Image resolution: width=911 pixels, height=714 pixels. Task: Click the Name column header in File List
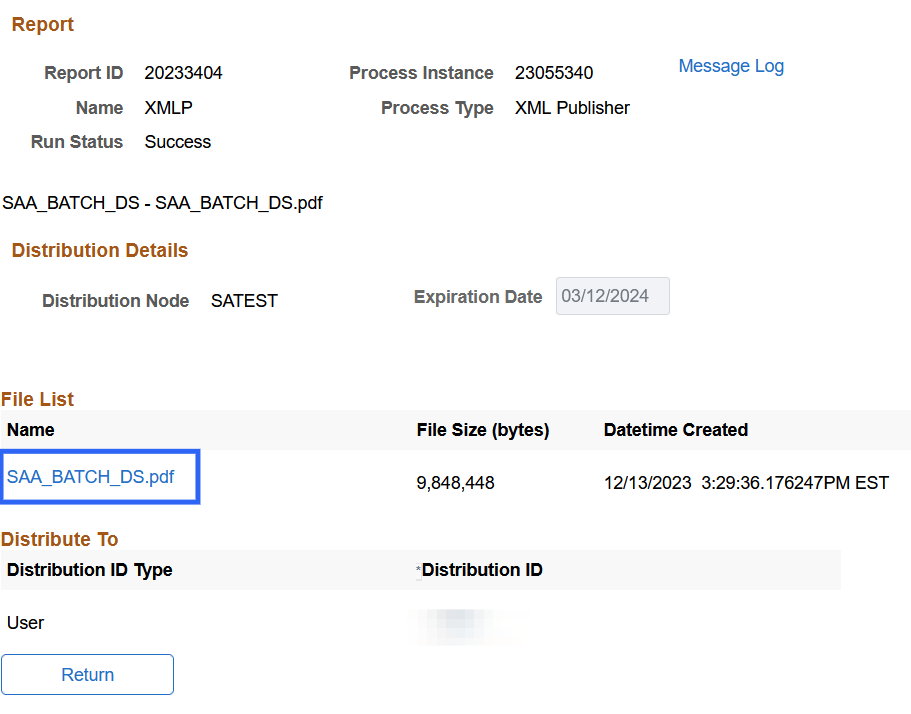pyautogui.click(x=31, y=430)
